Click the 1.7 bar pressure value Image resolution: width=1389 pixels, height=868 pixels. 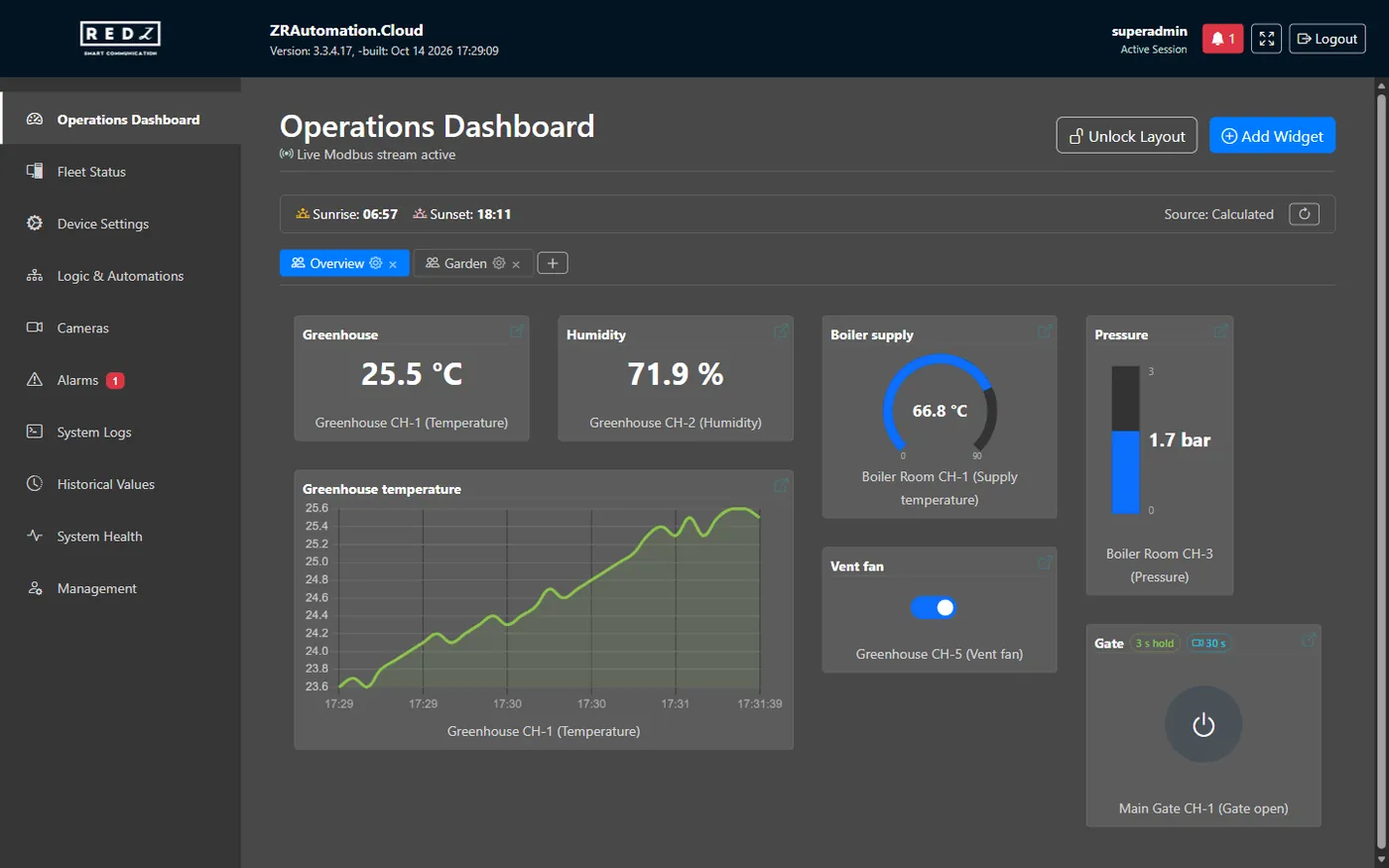click(x=1180, y=439)
